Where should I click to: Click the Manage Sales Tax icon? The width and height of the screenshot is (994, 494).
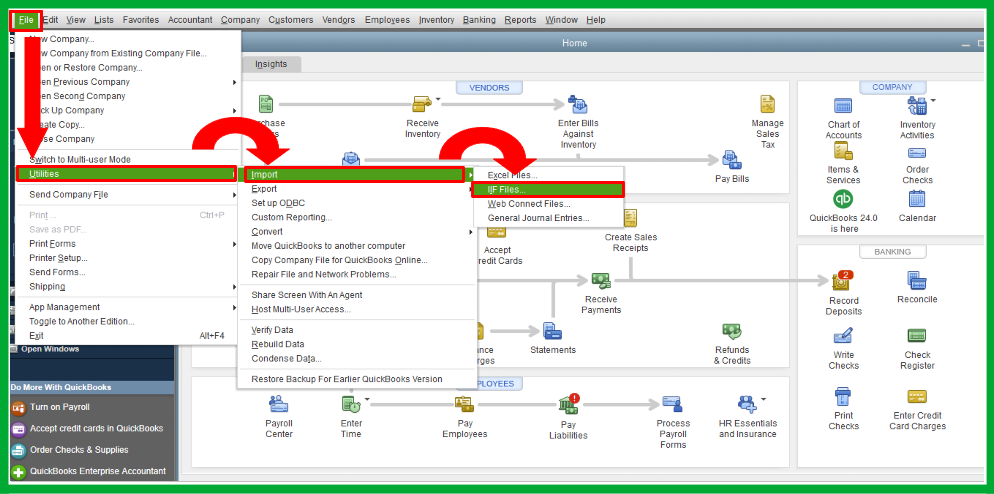pos(767,105)
